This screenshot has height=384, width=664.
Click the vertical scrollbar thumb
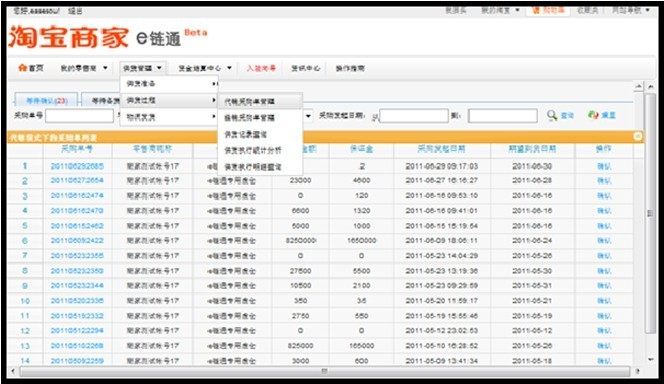pos(650,213)
